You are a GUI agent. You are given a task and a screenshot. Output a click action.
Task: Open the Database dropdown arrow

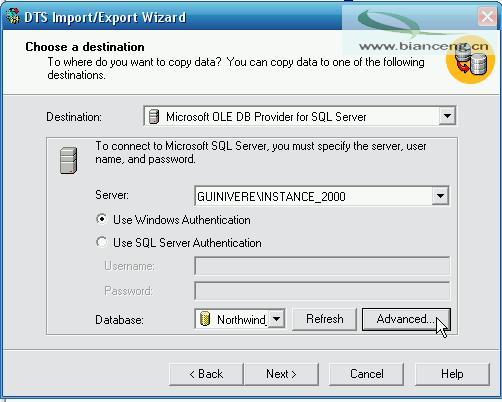[x=276, y=319]
